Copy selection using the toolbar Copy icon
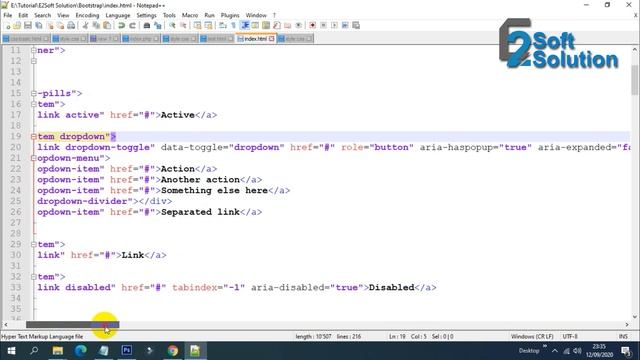This screenshot has height=360, width=640. coord(96,25)
